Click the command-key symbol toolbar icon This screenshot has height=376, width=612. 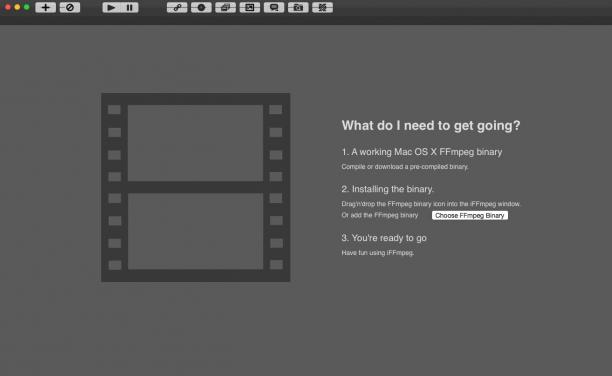click(322, 7)
